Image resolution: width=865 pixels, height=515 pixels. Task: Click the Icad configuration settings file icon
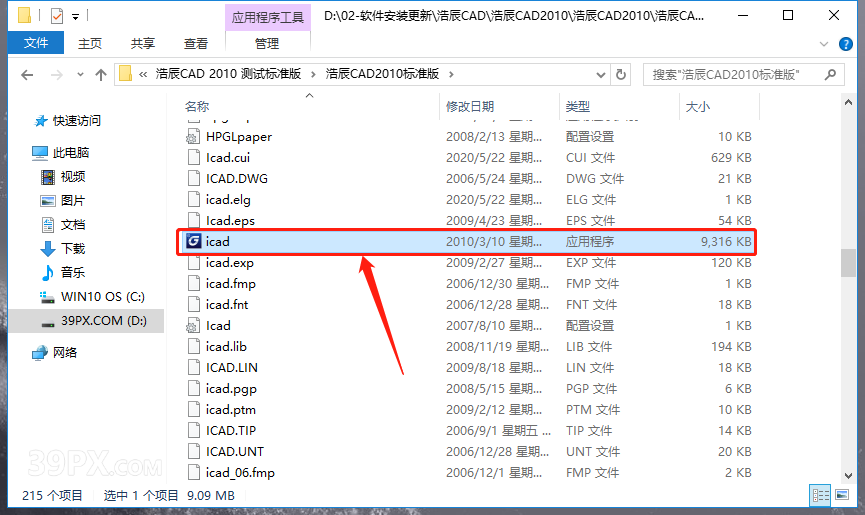[x=193, y=326]
